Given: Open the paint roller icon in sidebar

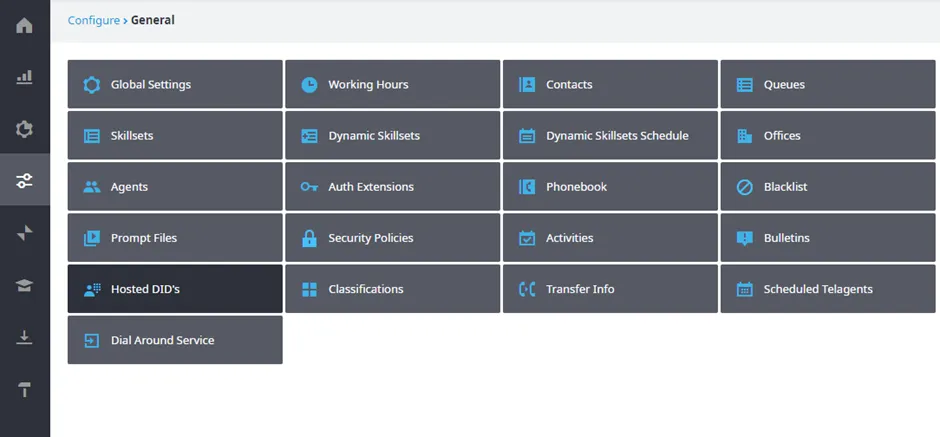Looking at the screenshot, I should click(24, 390).
